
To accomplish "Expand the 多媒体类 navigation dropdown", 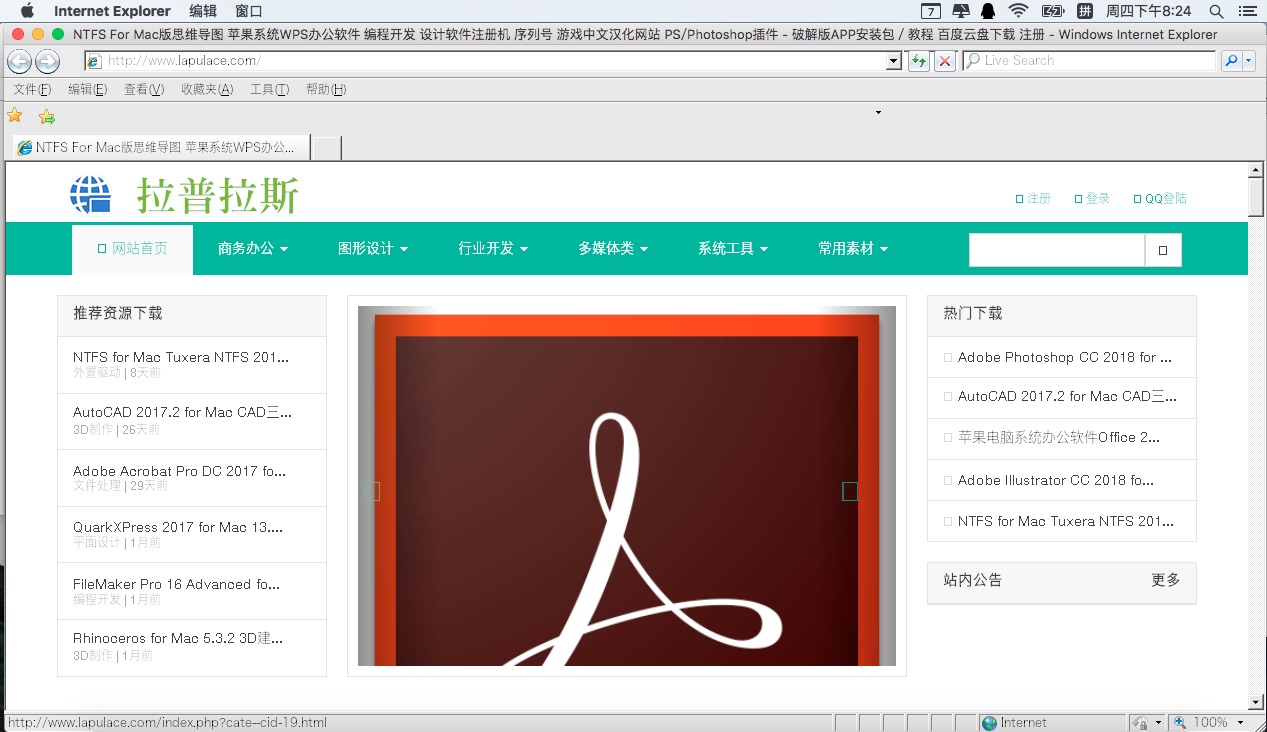I will coord(613,248).
